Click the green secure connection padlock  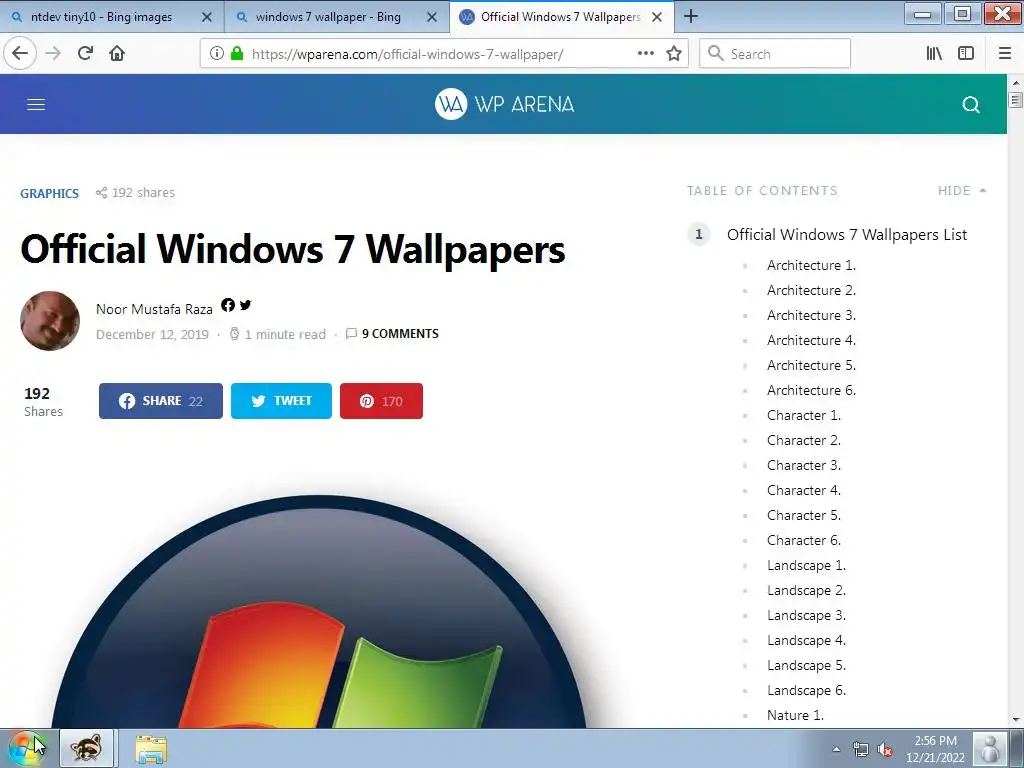click(237, 54)
